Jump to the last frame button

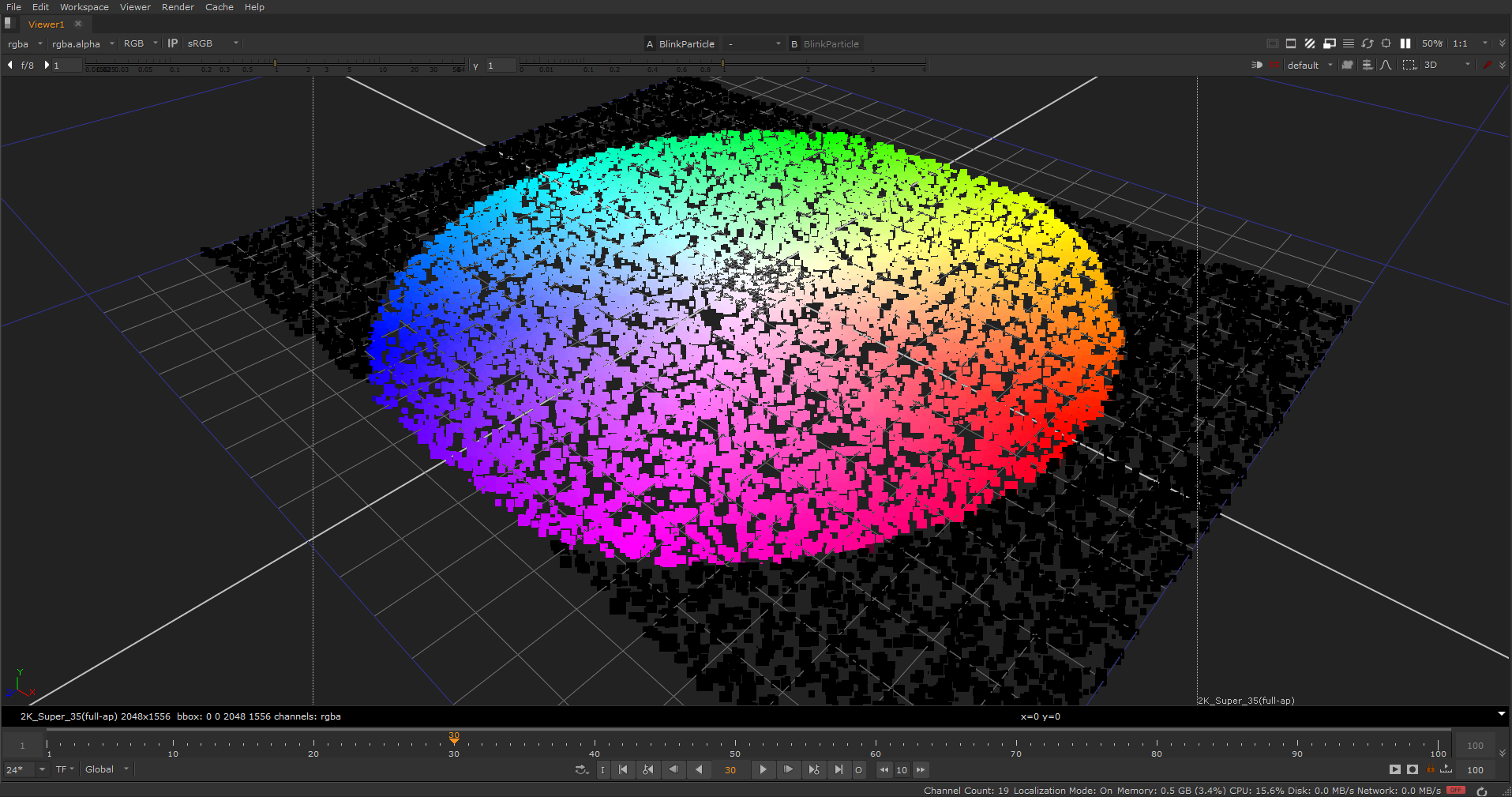[839, 769]
